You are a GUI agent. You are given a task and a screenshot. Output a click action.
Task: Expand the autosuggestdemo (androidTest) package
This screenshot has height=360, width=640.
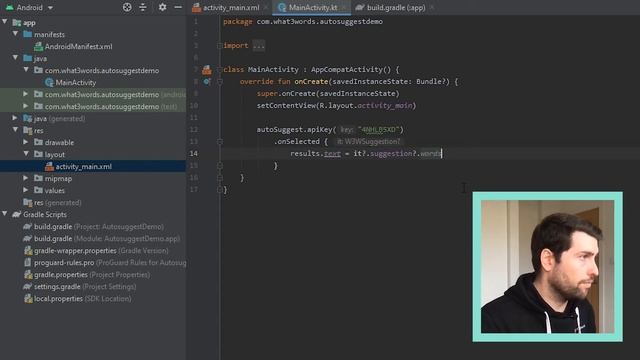(x=26, y=94)
